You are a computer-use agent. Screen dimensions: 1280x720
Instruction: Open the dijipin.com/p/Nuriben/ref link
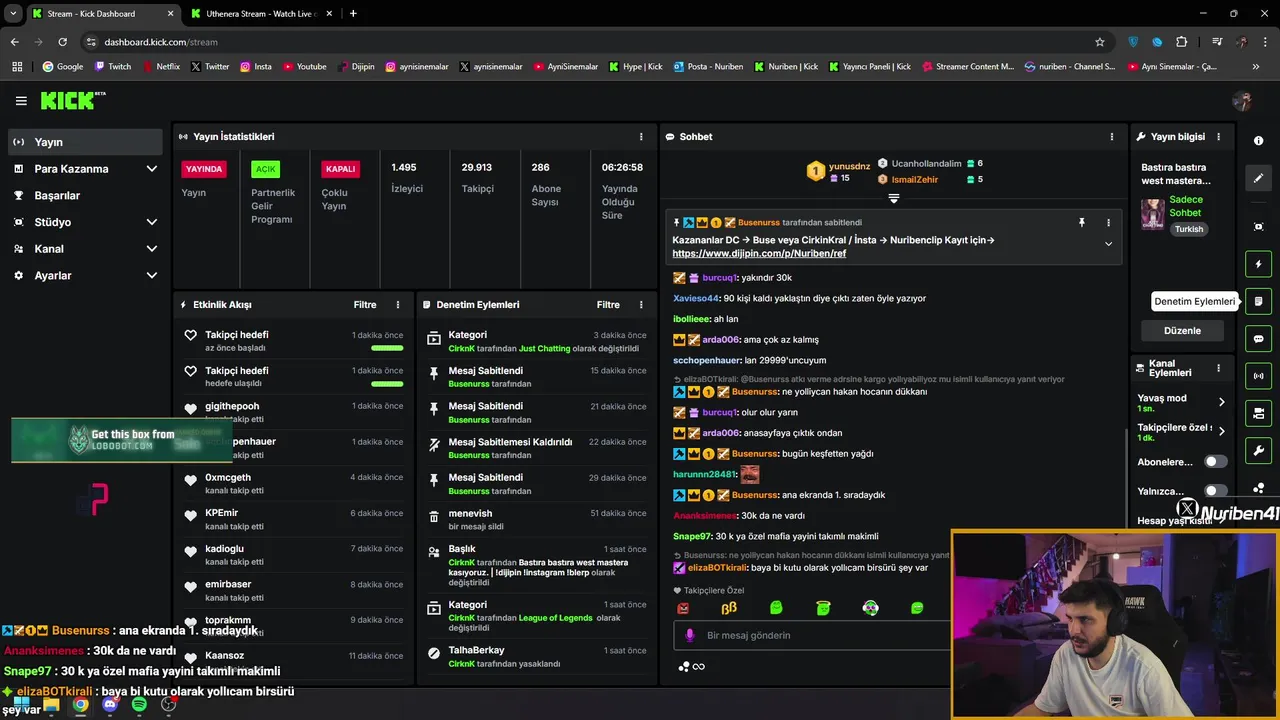[759, 254]
